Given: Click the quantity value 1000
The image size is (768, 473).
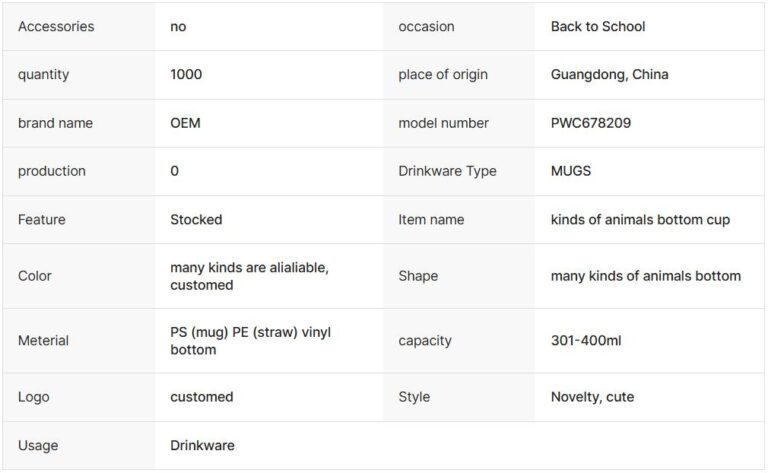Looking at the screenshot, I should (186, 75).
